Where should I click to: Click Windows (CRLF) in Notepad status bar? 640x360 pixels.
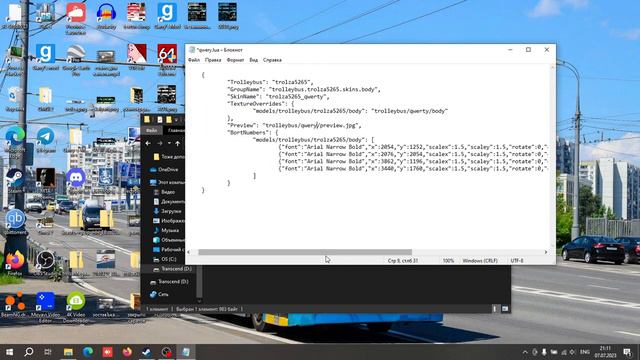coord(480,260)
